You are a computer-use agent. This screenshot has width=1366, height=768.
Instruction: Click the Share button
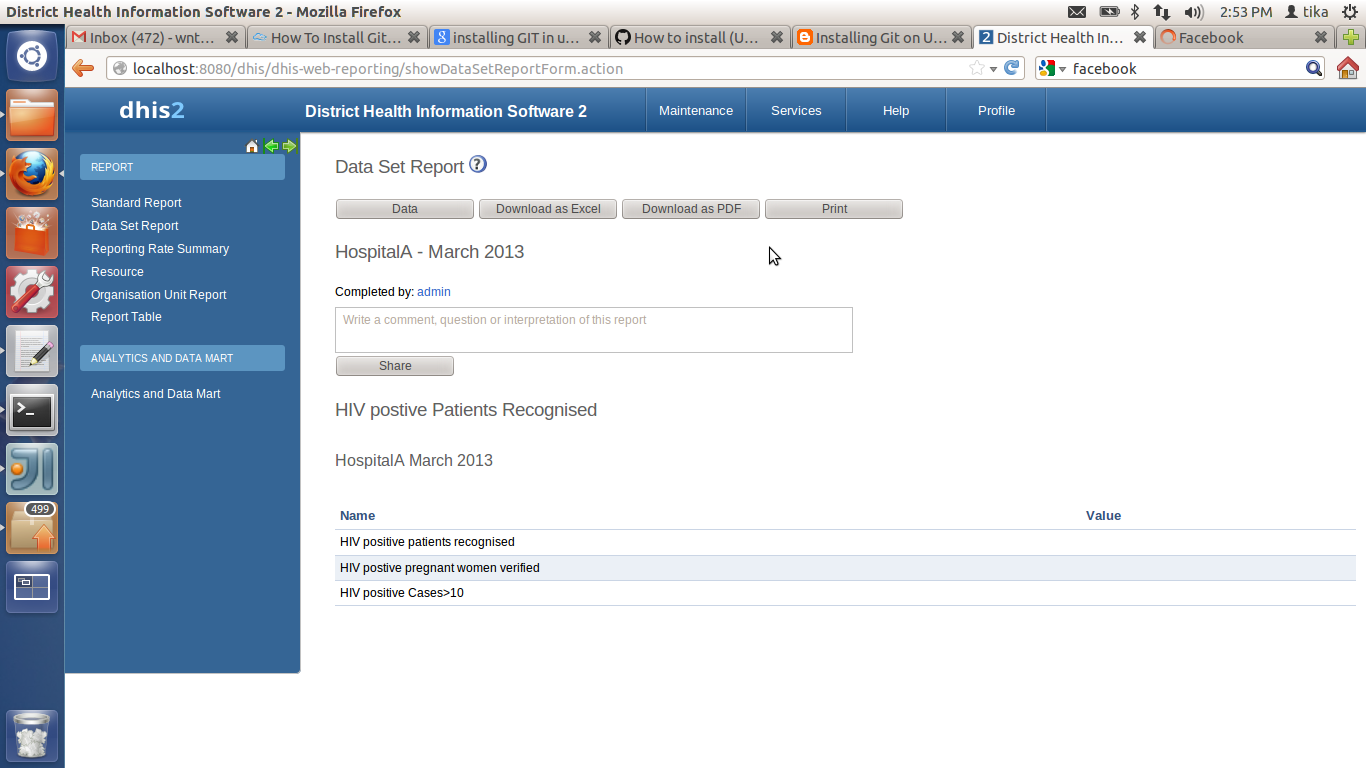(x=395, y=366)
